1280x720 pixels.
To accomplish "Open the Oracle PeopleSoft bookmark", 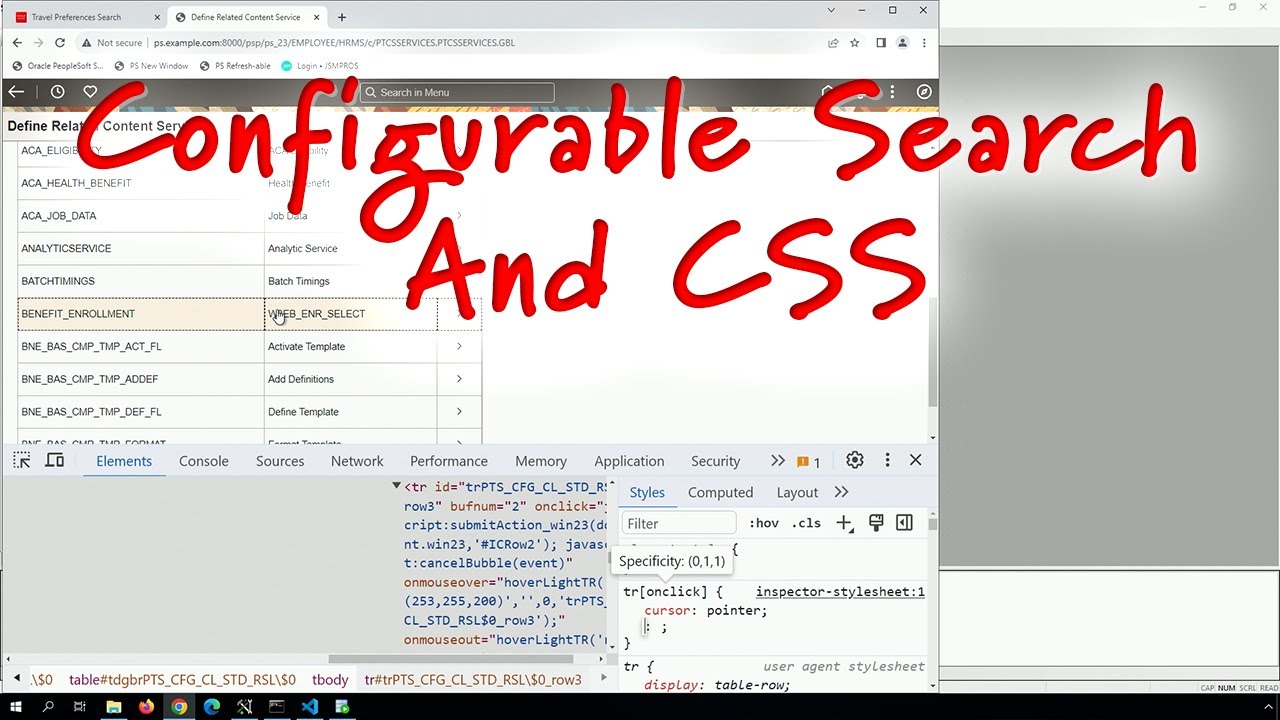I will click(58, 66).
